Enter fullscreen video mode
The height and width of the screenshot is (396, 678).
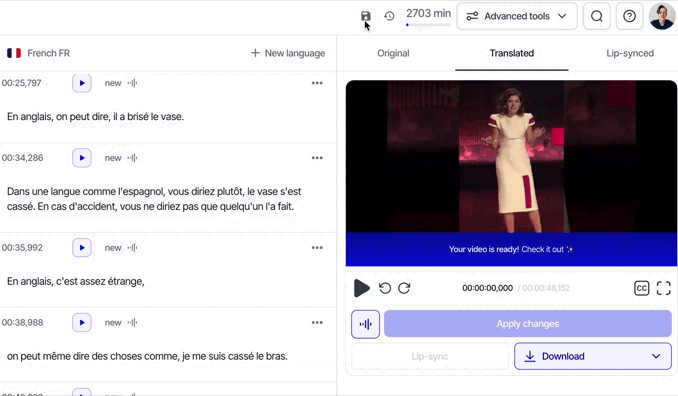point(664,288)
